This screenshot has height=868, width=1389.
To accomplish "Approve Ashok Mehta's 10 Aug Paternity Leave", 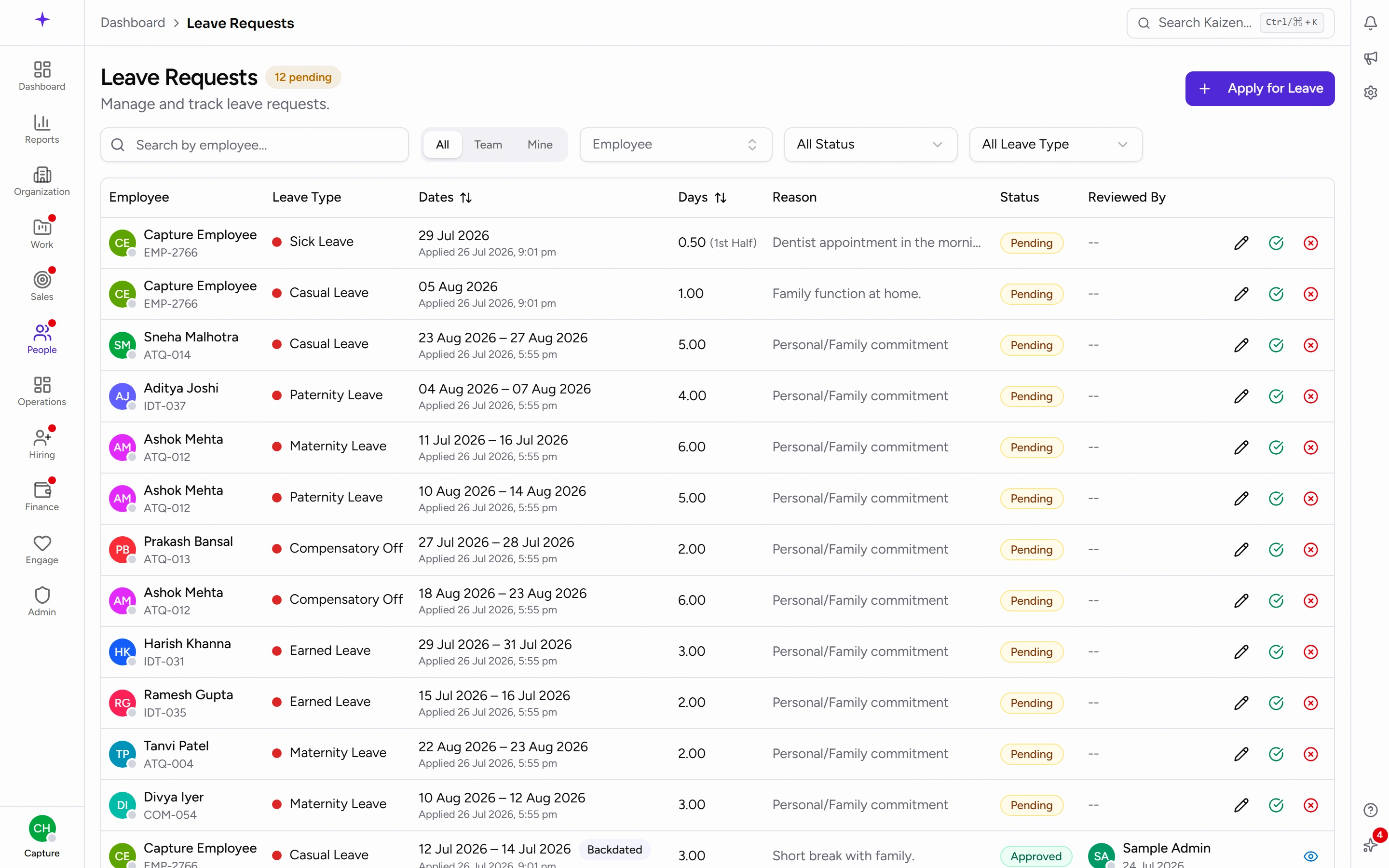I will point(1276,498).
